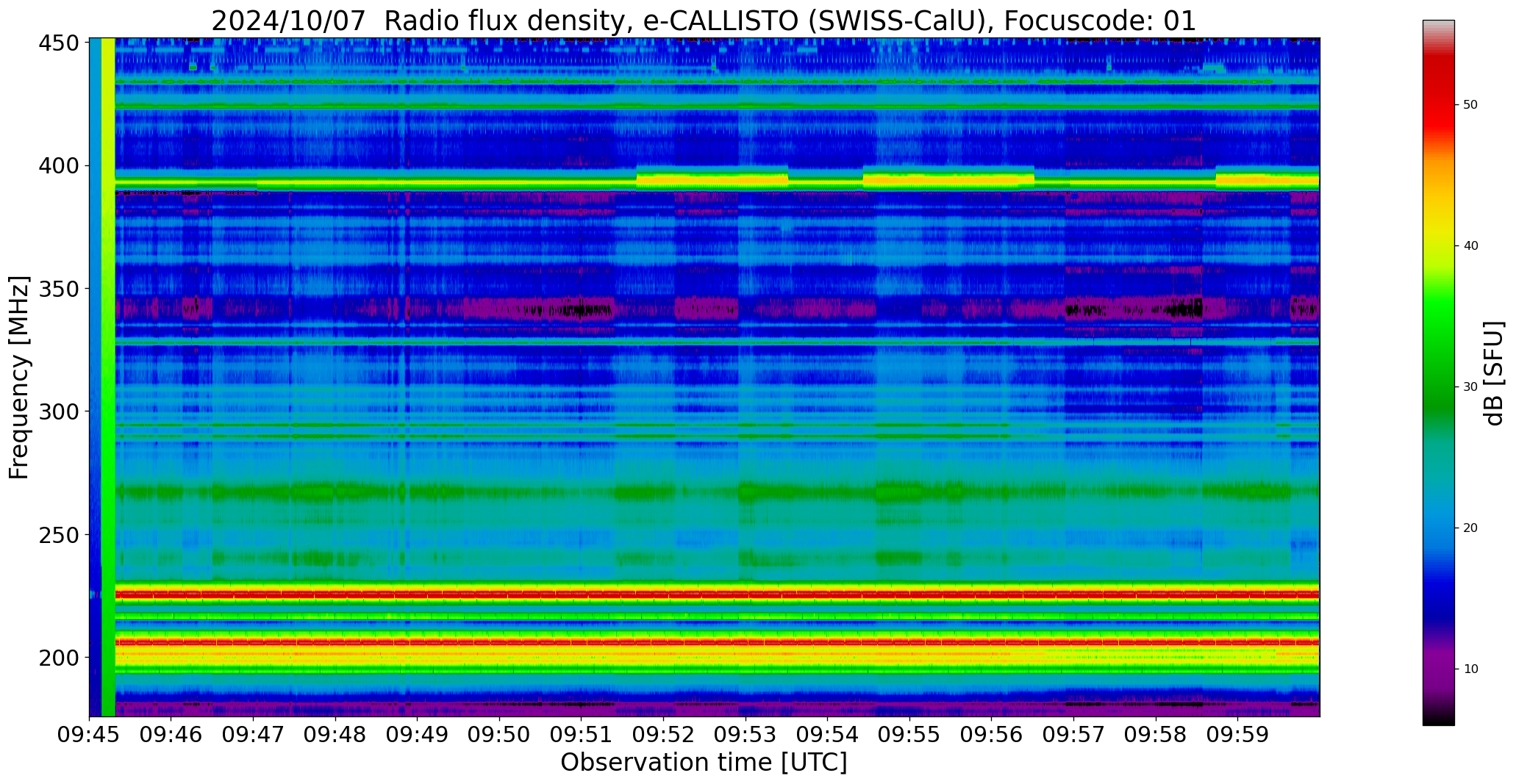Click the 'Observation time [UTC]' axis label
The height and width of the screenshot is (784, 1516).
(704, 763)
